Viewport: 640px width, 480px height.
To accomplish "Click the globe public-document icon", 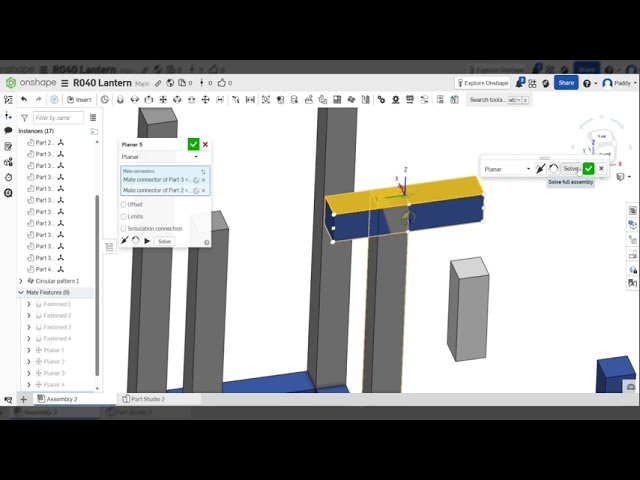I will (x=170, y=83).
